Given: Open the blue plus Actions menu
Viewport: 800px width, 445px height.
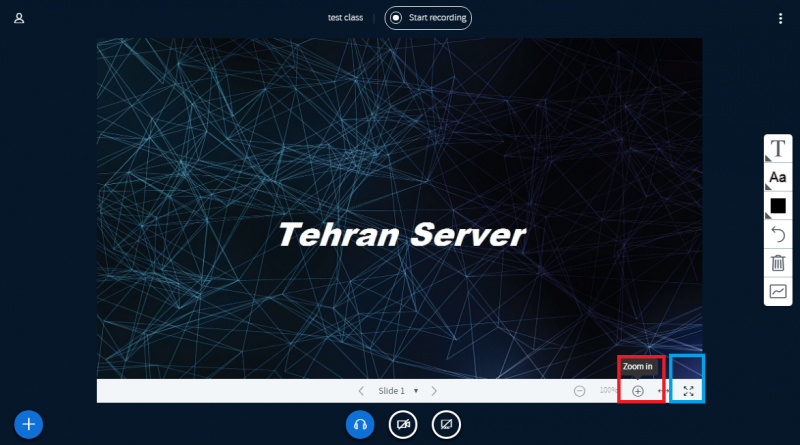Looking at the screenshot, I should [29, 424].
